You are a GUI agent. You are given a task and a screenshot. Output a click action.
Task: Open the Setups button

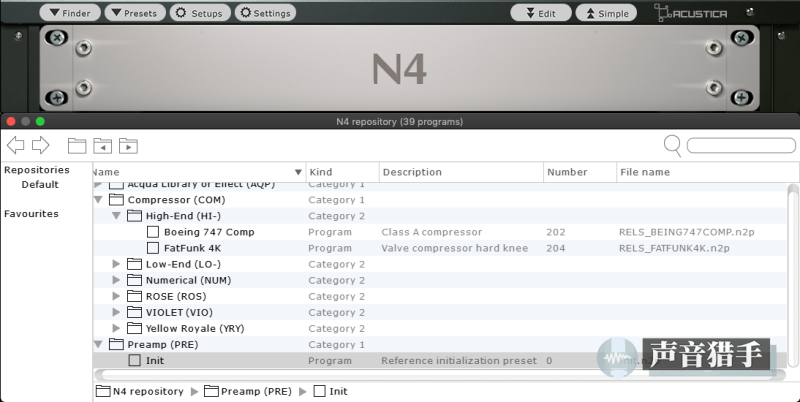200,13
